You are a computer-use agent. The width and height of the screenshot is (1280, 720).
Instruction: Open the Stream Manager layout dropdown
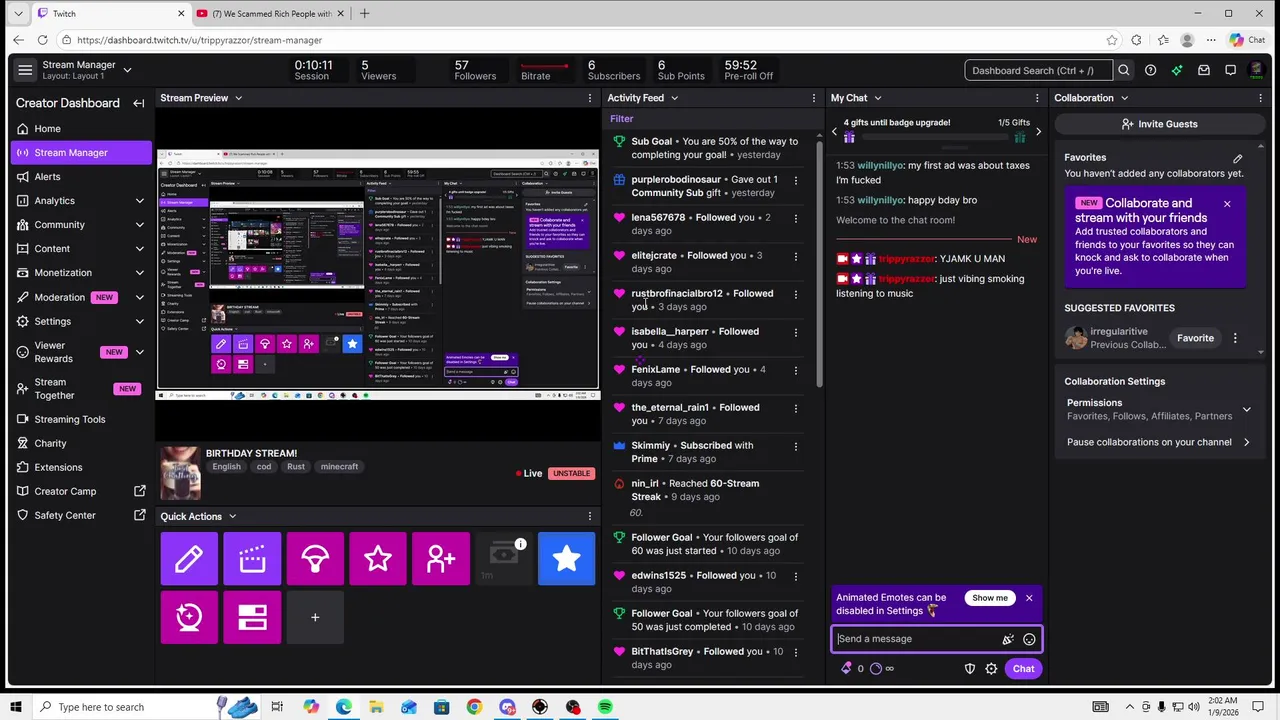click(127, 70)
